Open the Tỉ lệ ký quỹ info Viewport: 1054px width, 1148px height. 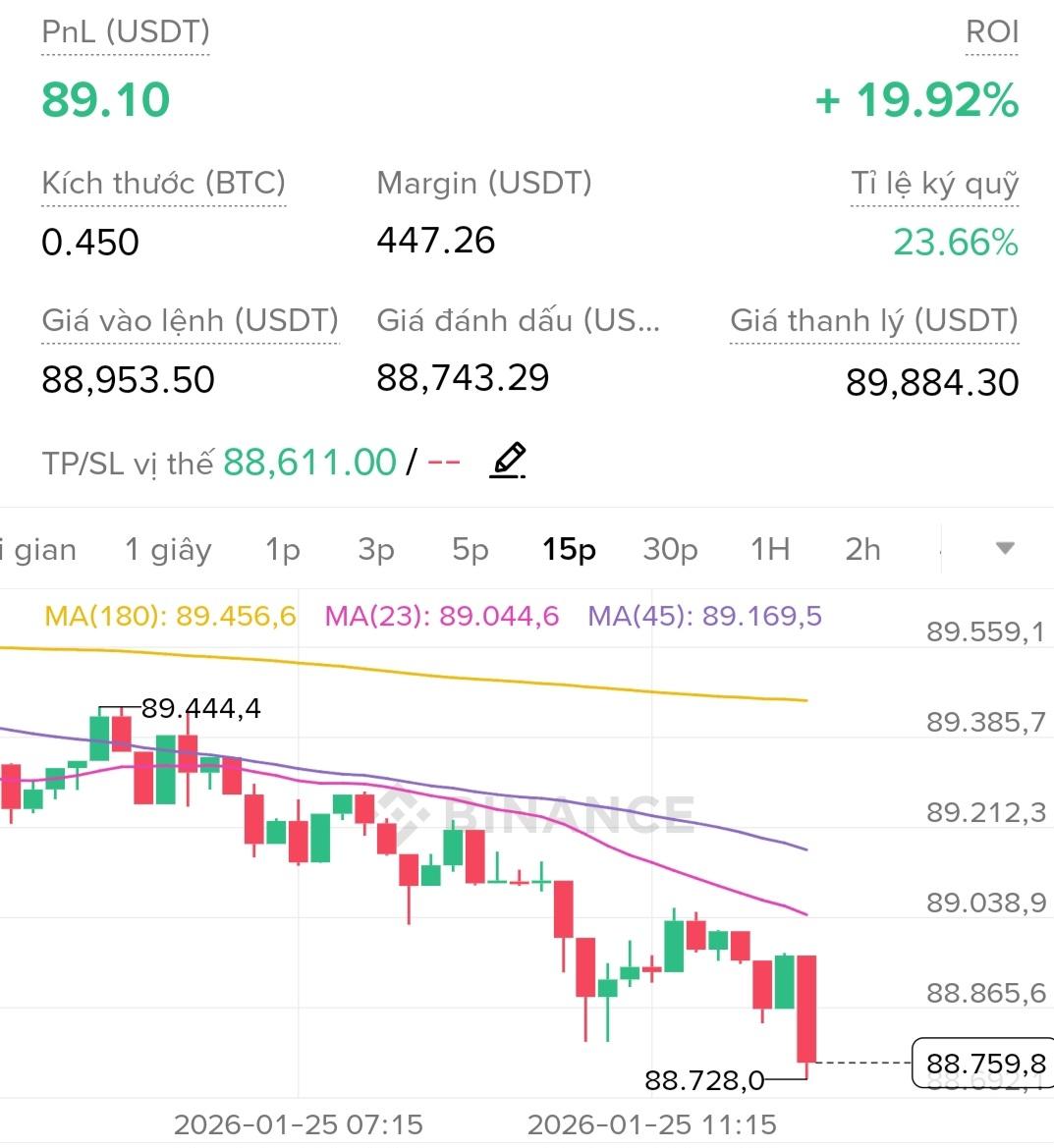(x=934, y=184)
